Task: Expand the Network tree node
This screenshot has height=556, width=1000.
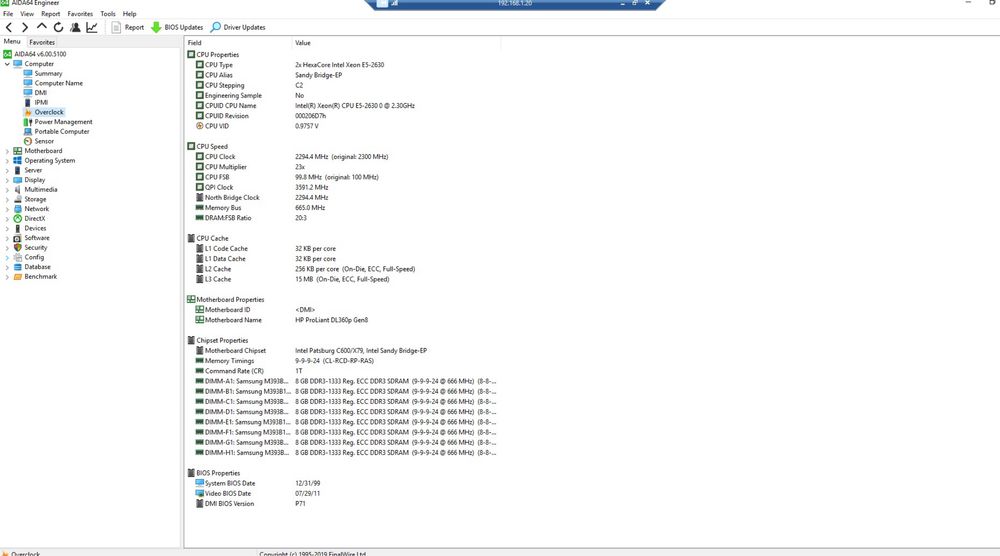Action: 7,209
